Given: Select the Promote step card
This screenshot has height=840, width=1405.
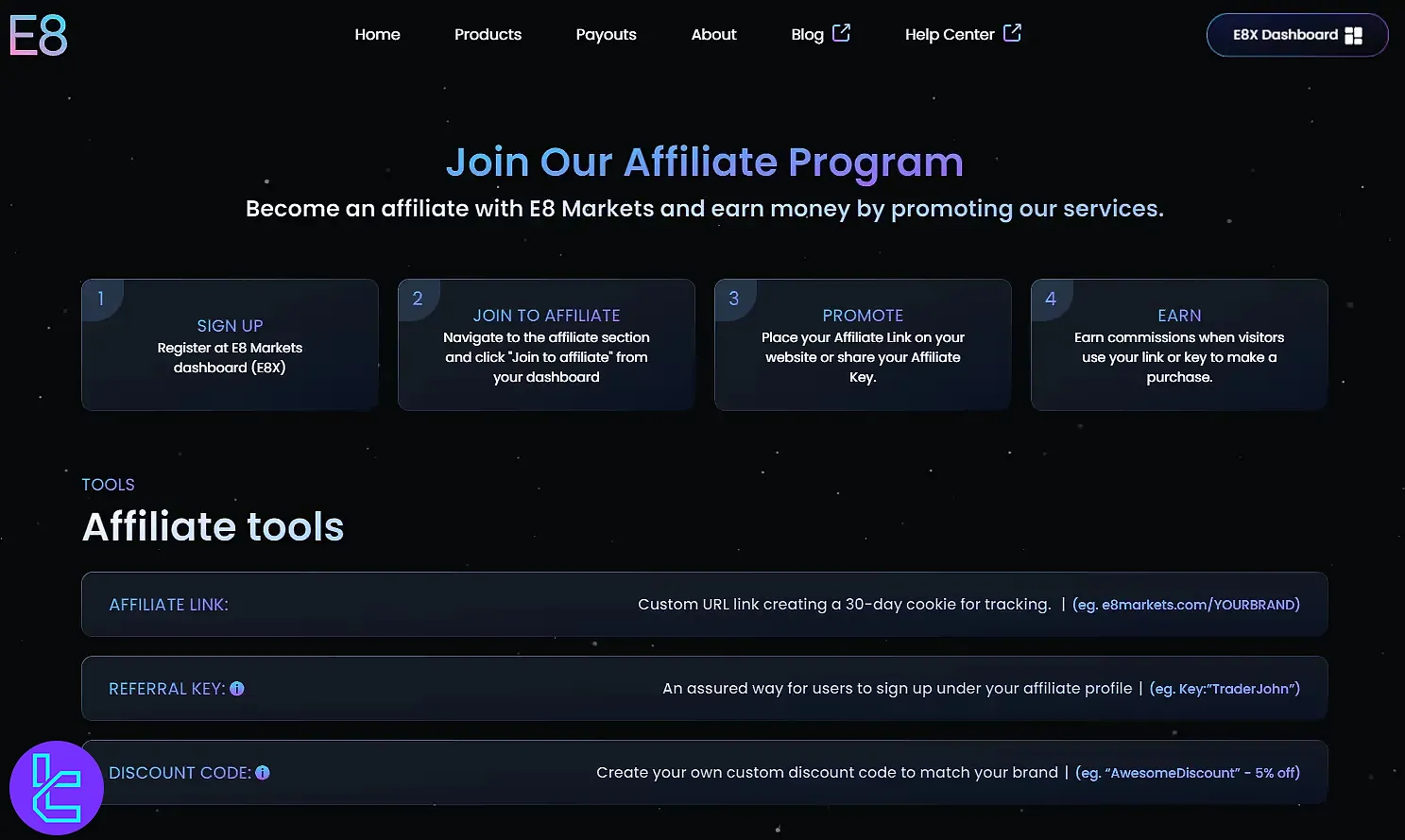Looking at the screenshot, I should [x=863, y=345].
